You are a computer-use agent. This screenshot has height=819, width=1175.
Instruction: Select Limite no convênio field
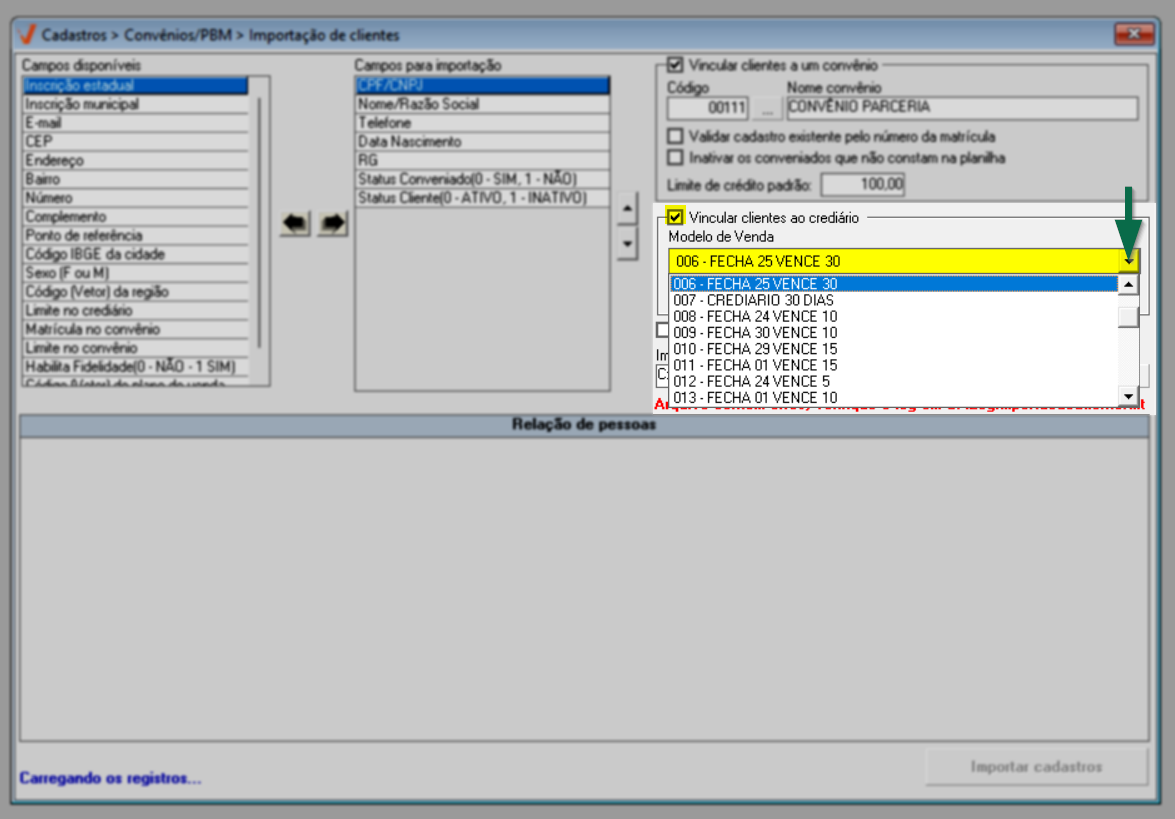[135, 348]
